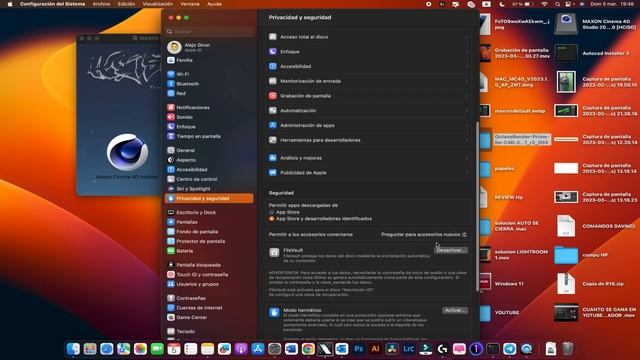The width and height of the screenshot is (640, 360).
Task: Open the Archivo menu
Action: coord(101,4)
